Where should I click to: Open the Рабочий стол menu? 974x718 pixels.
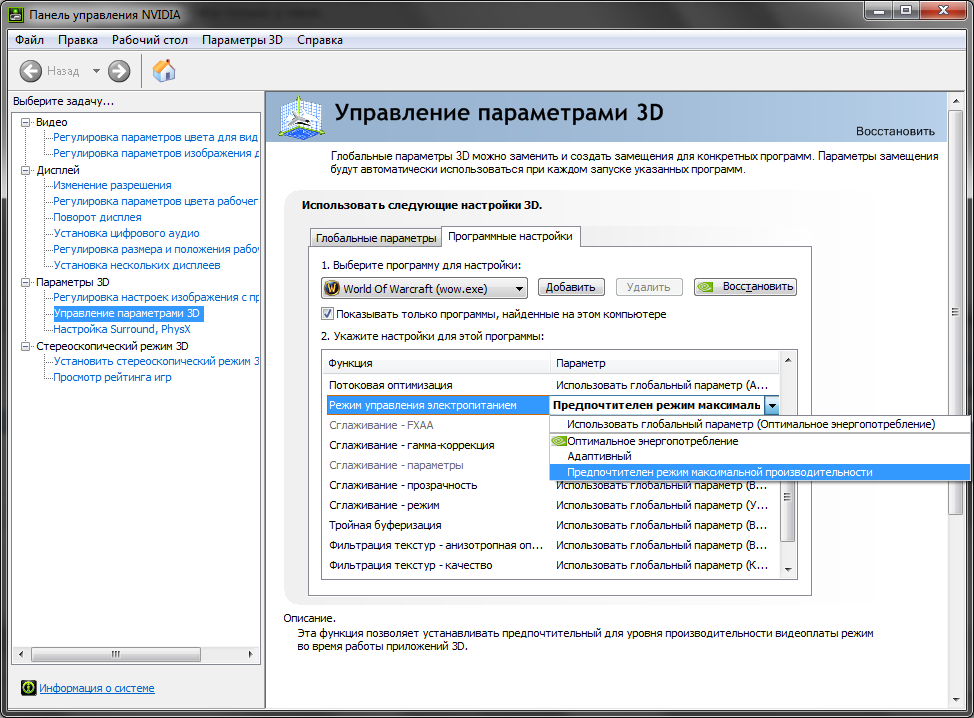[150, 40]
